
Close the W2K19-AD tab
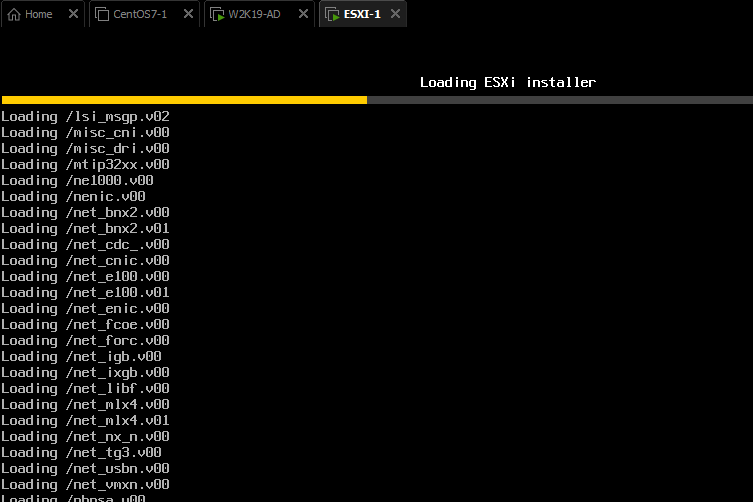(304, 14)
